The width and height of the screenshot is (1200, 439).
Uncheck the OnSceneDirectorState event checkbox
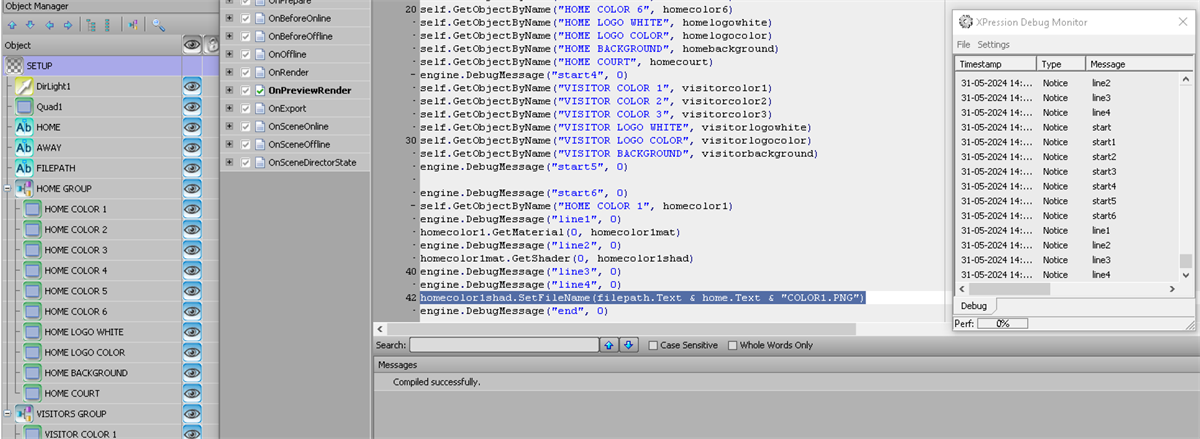tap(246, 162)
